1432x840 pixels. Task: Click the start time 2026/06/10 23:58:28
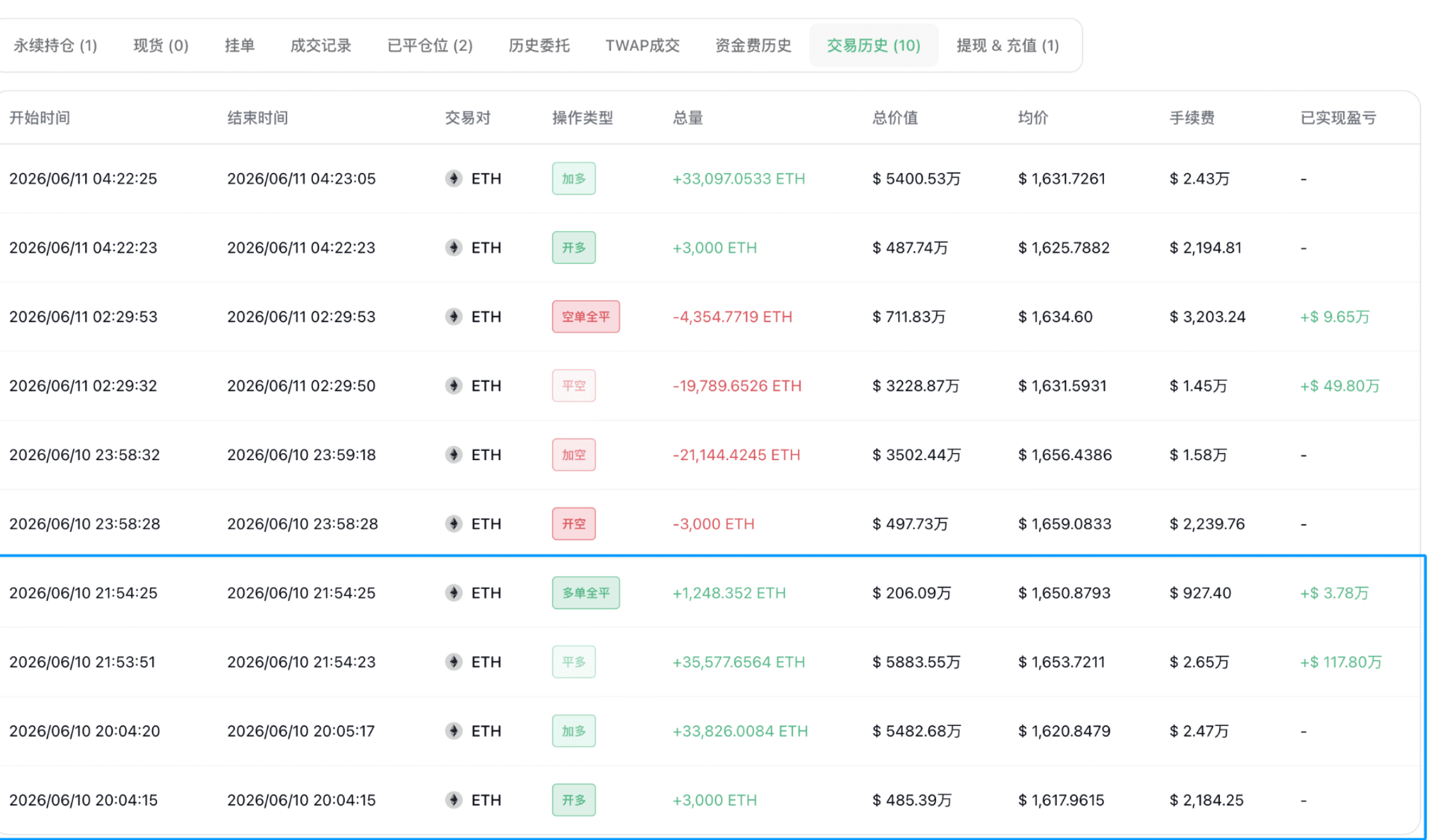[x=85, y=524]
